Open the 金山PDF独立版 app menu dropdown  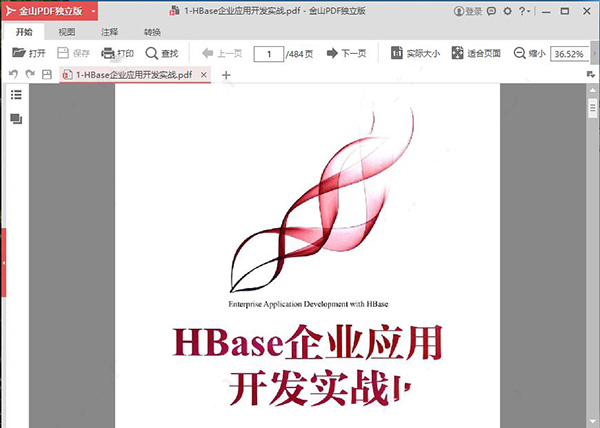tap(93, 11)
